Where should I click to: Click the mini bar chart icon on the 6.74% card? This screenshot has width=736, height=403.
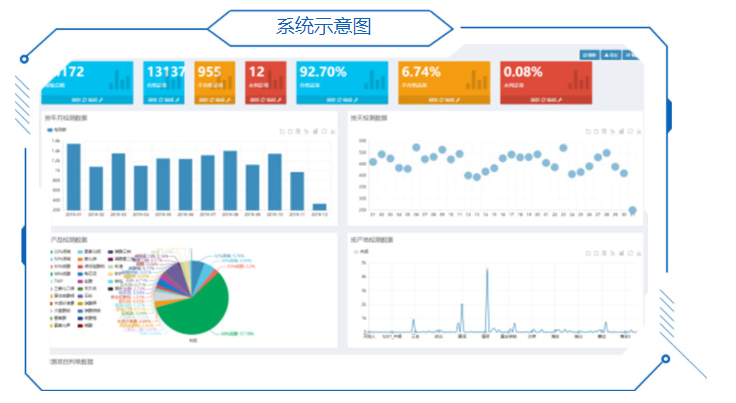click(x=476, y=80)
